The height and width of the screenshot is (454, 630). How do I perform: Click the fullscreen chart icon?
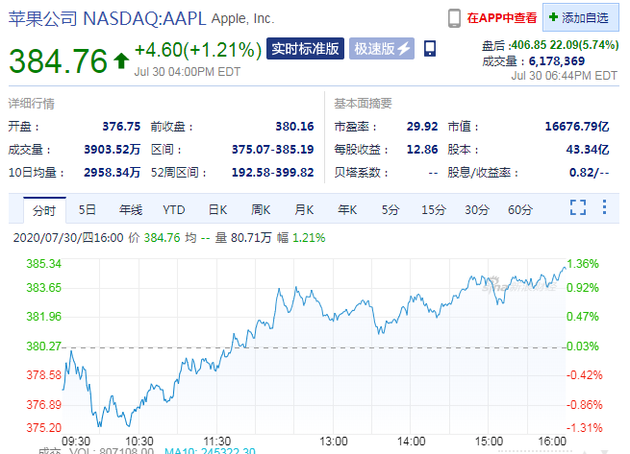click(x=578, y=207)
